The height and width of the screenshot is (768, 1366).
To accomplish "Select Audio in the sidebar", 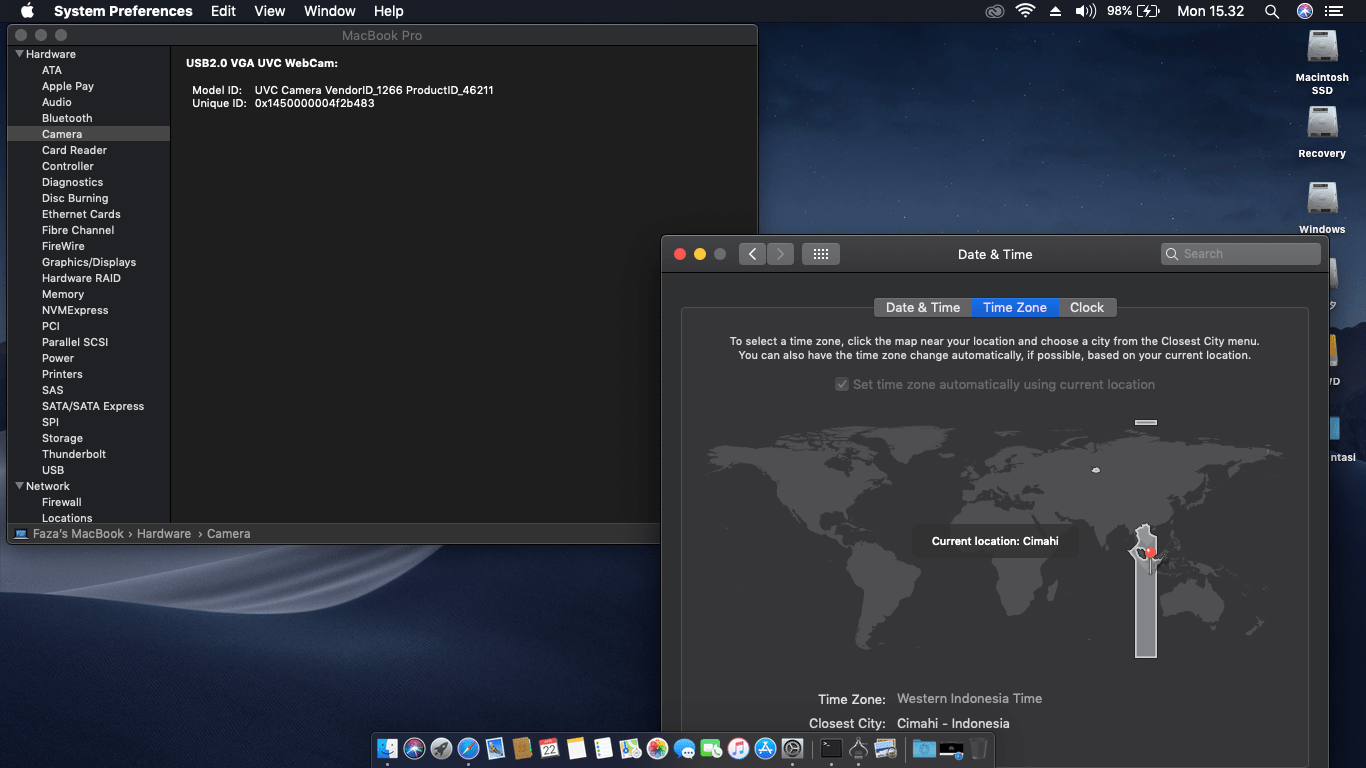I will [57, 102].
